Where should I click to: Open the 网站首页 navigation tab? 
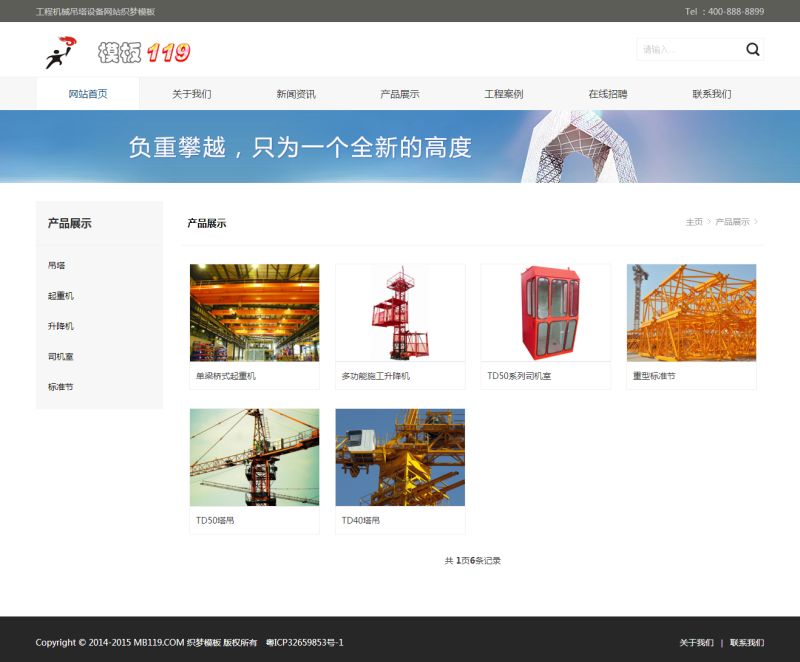pos(88,94)
